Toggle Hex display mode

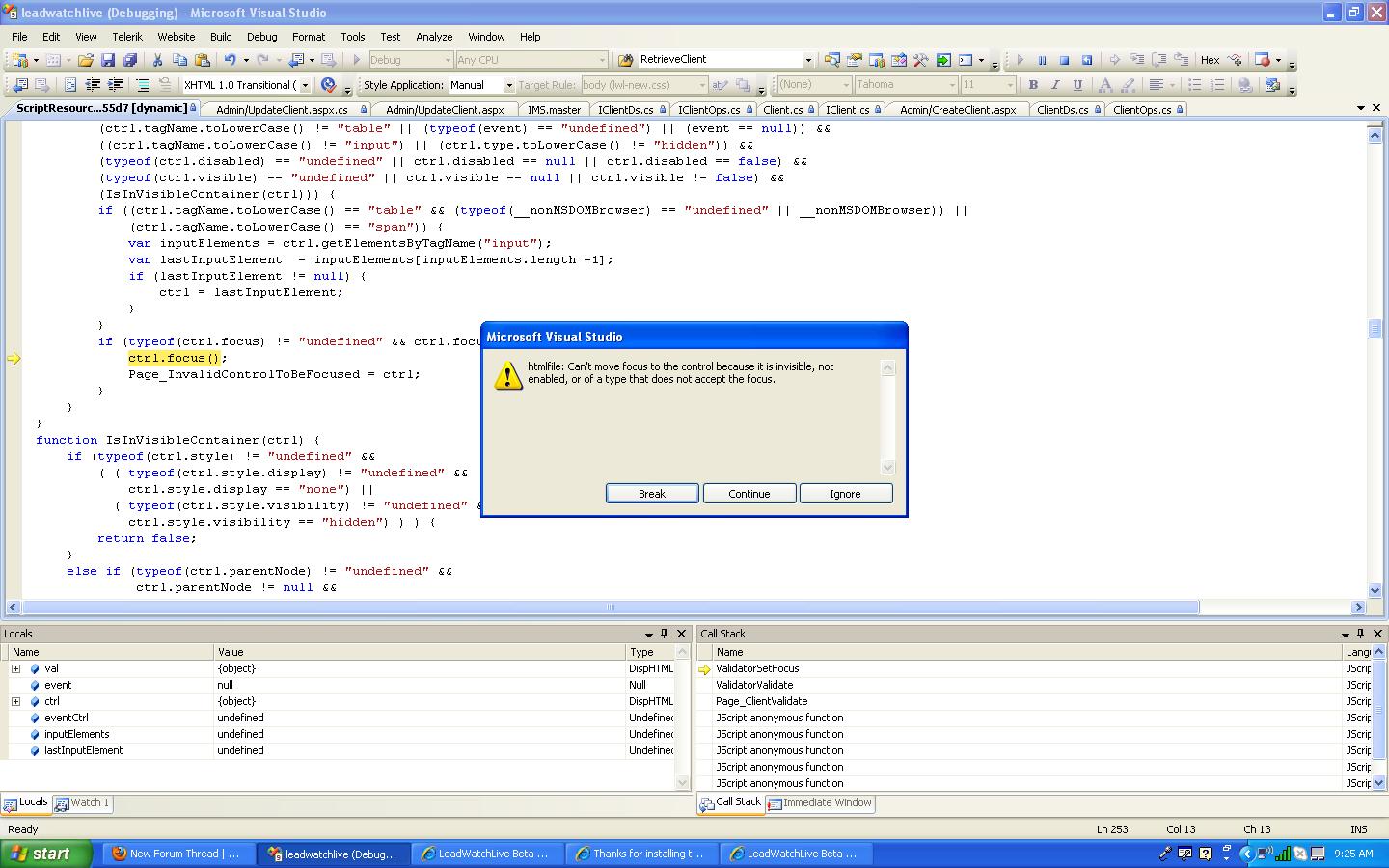[1210, 60]
